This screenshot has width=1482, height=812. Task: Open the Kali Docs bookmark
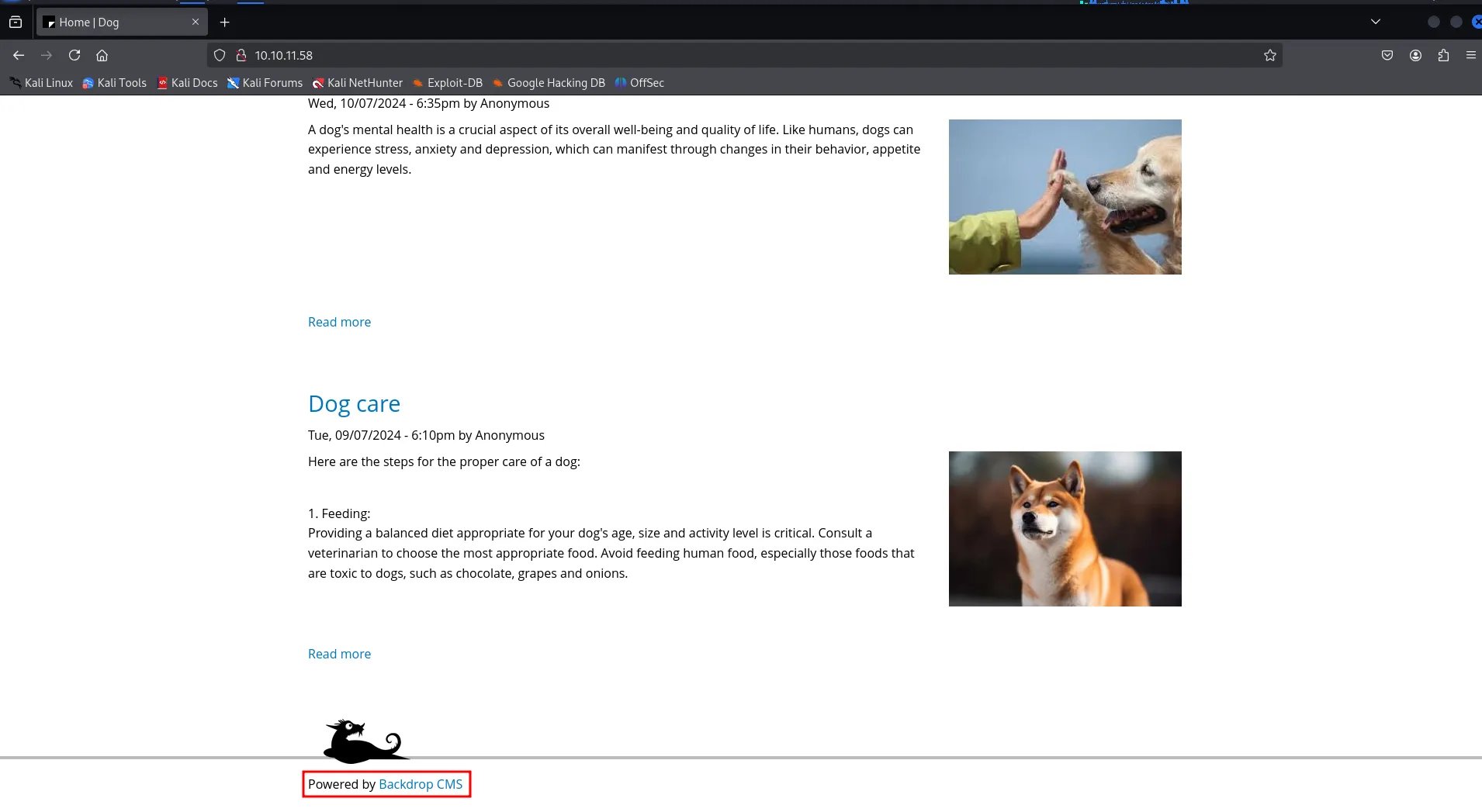(x=187, y=83)
